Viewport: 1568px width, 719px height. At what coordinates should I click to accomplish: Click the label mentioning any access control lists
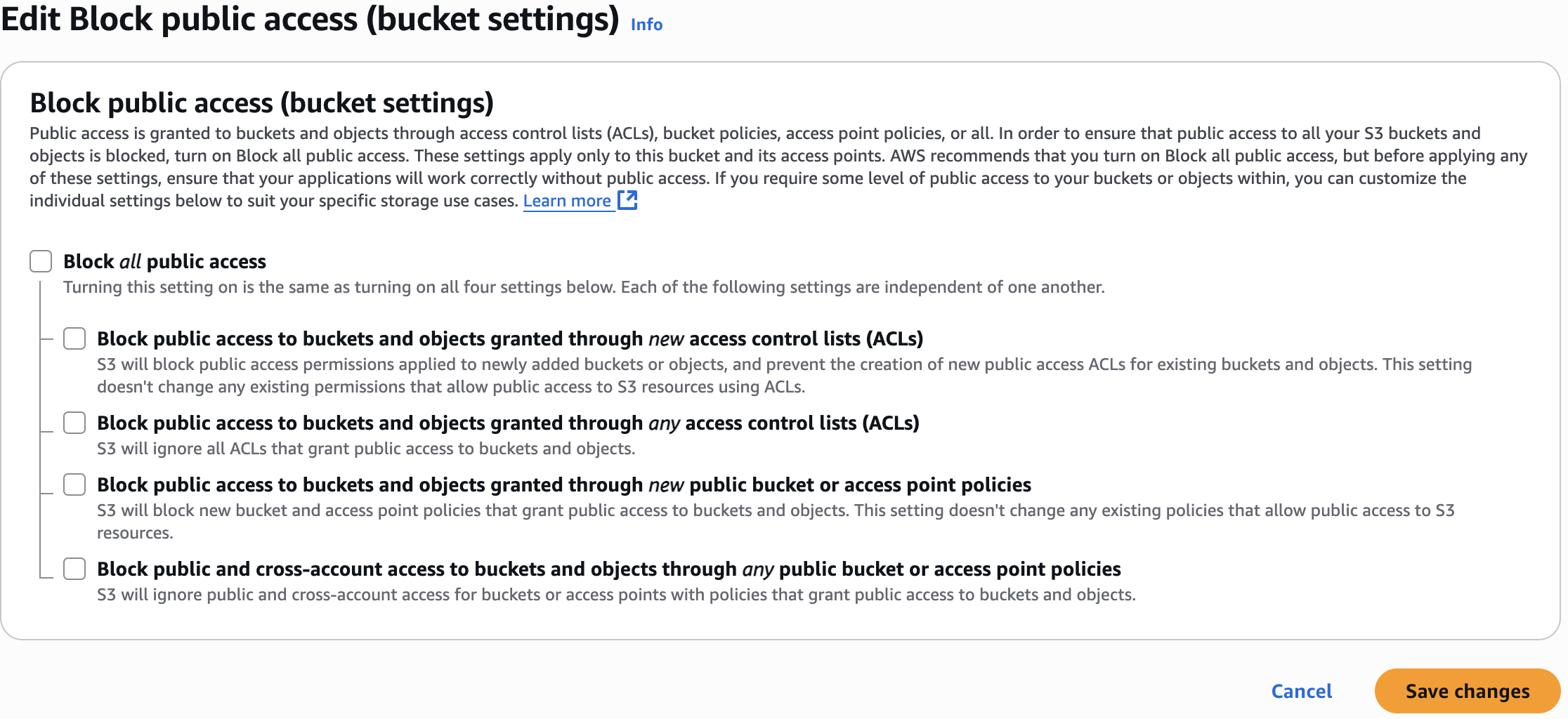508,423
